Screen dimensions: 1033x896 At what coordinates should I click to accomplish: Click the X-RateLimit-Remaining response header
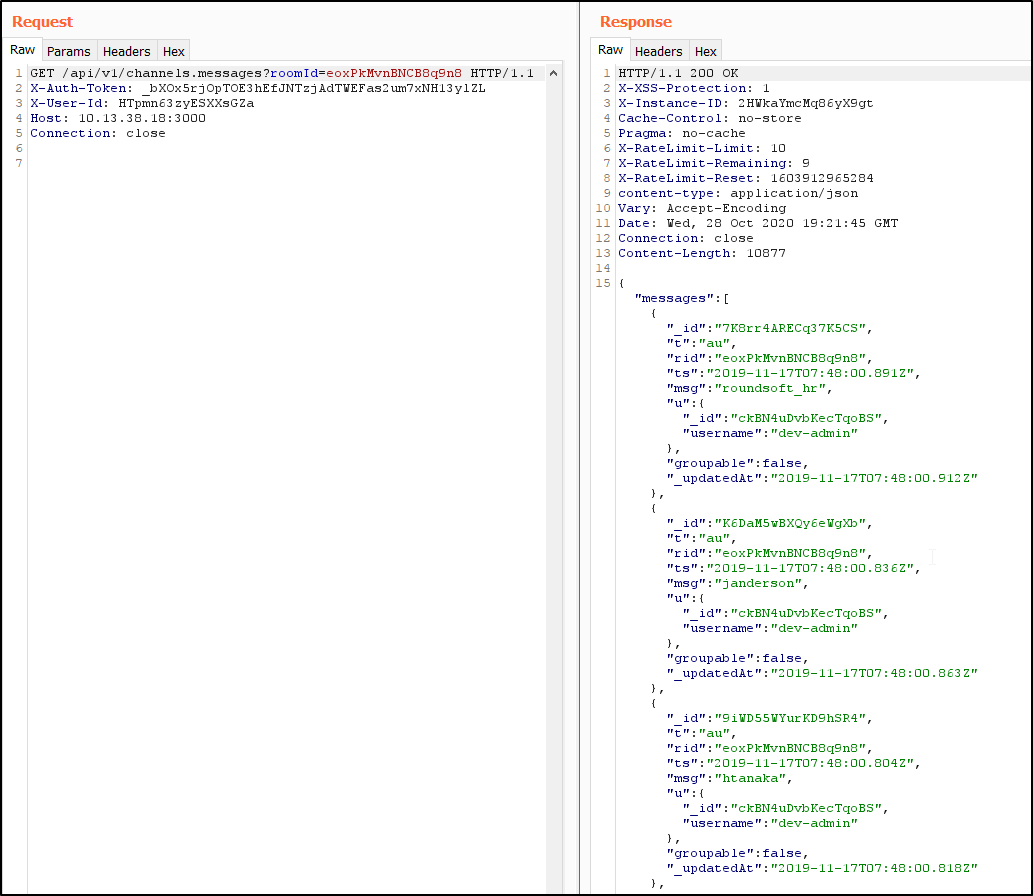click(x=702, y=163)
